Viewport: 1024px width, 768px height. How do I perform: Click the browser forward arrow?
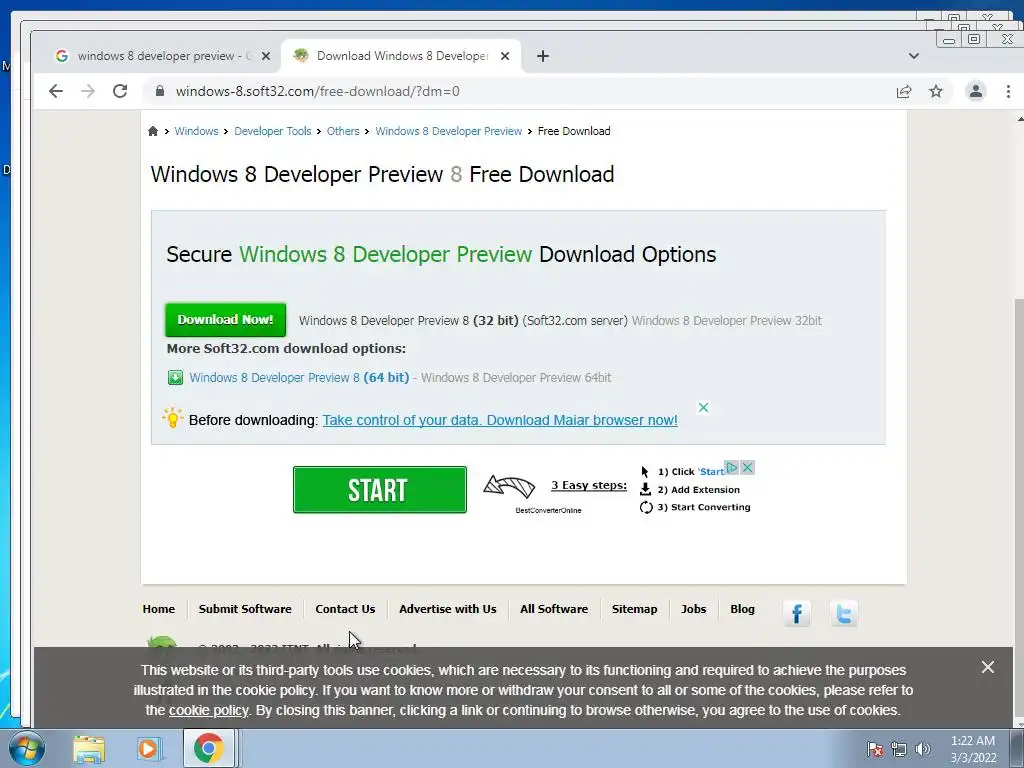click(88, 91)
